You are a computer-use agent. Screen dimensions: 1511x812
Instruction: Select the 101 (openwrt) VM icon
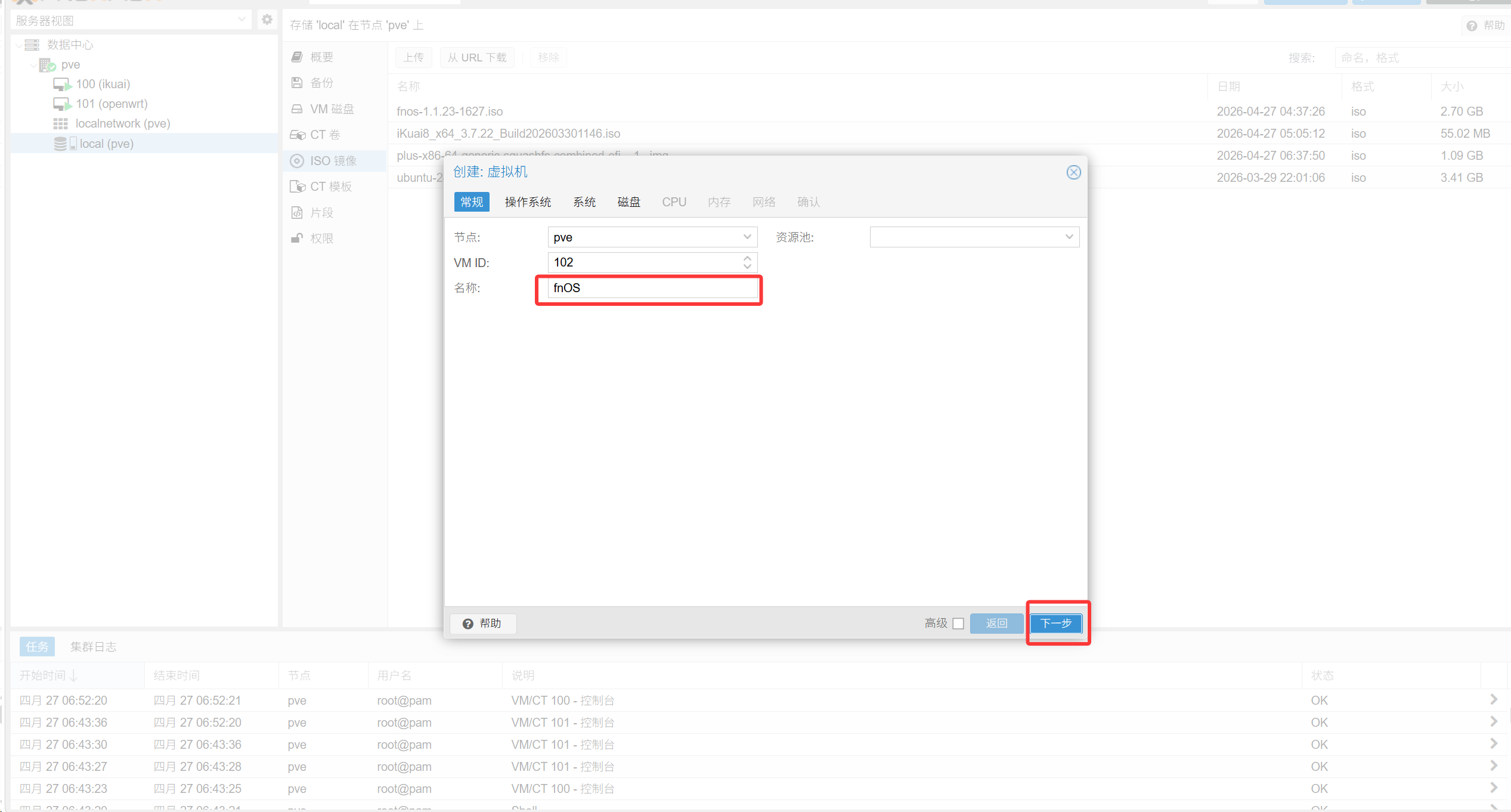pyautogui.click(x=62, y=104)
